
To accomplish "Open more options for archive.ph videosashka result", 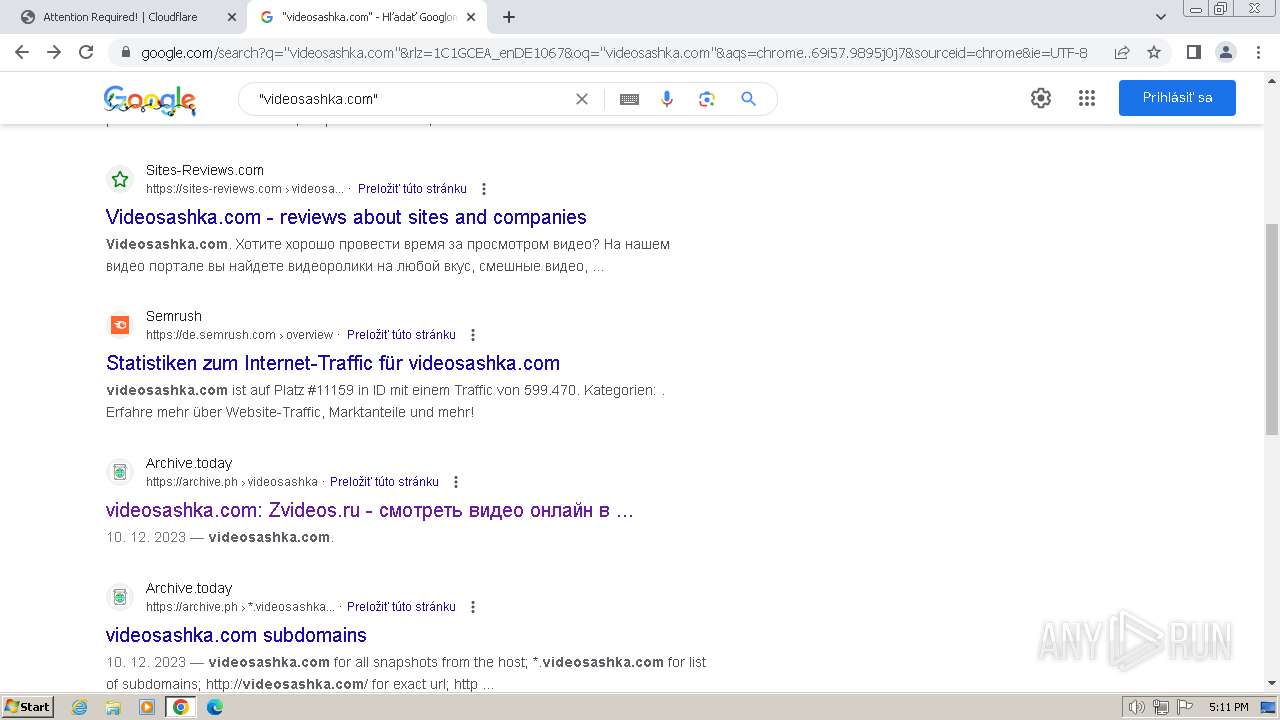I will coord(456,482).
